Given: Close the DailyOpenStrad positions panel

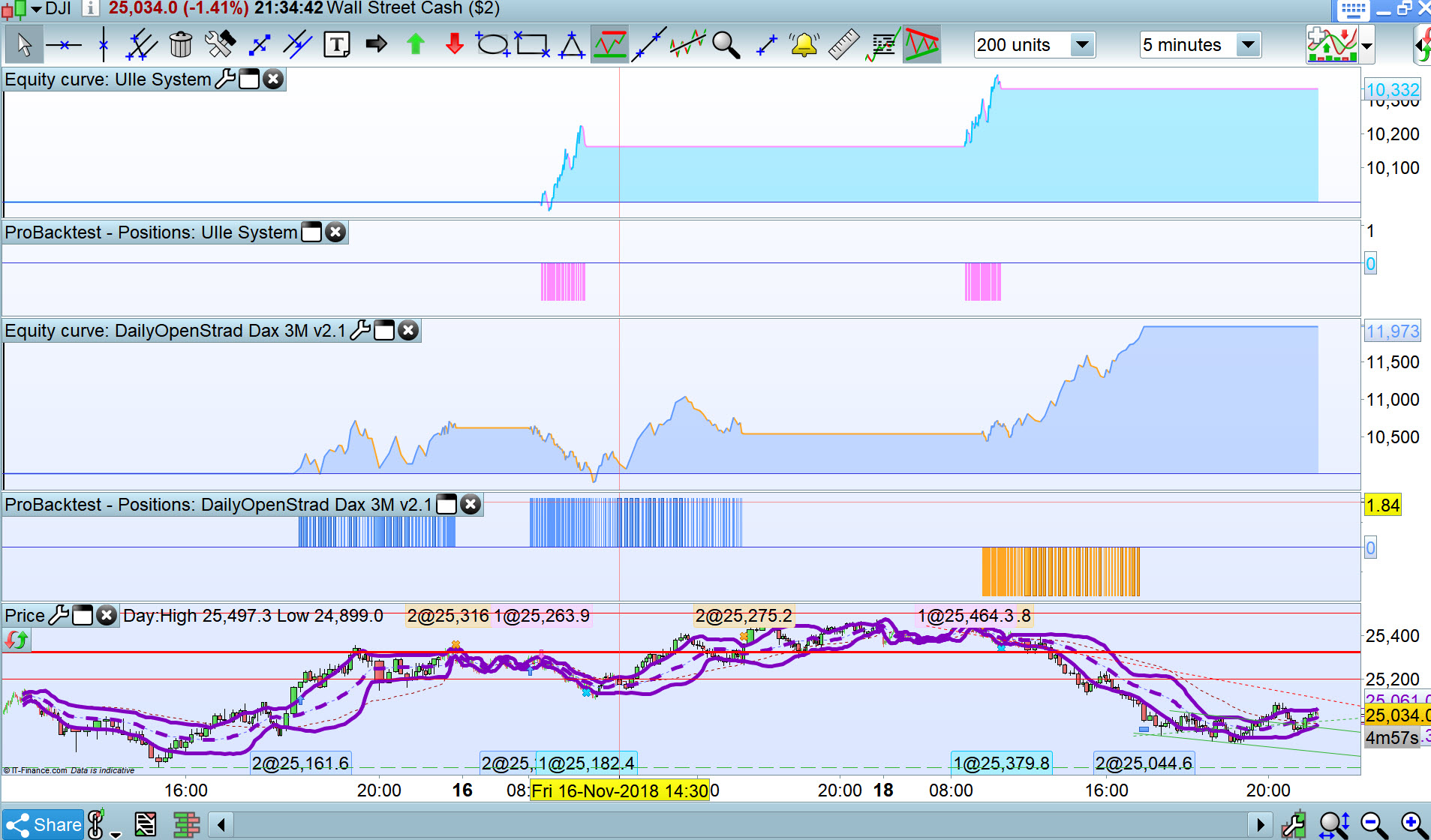Looking at the screenshot, I should (x=470, y=504).
